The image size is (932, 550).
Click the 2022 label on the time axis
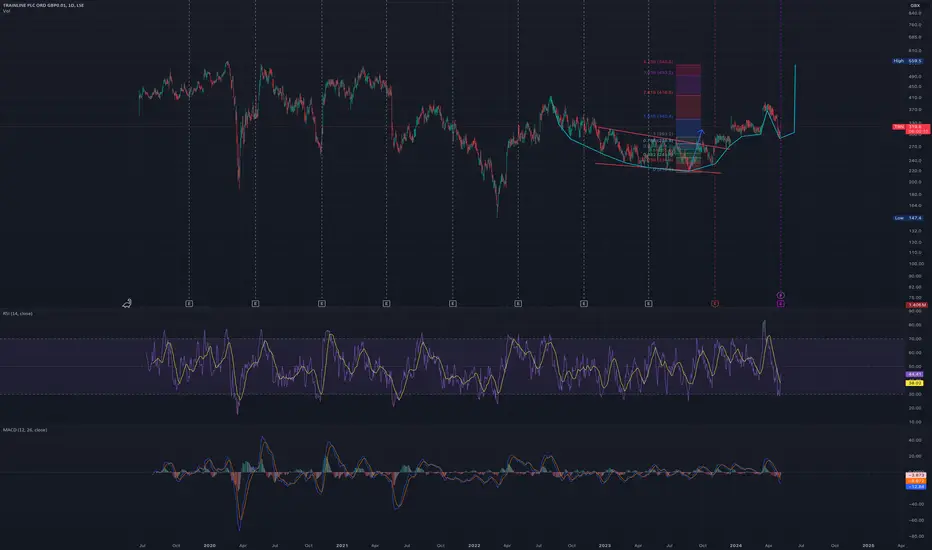click(x=474, y=545)
